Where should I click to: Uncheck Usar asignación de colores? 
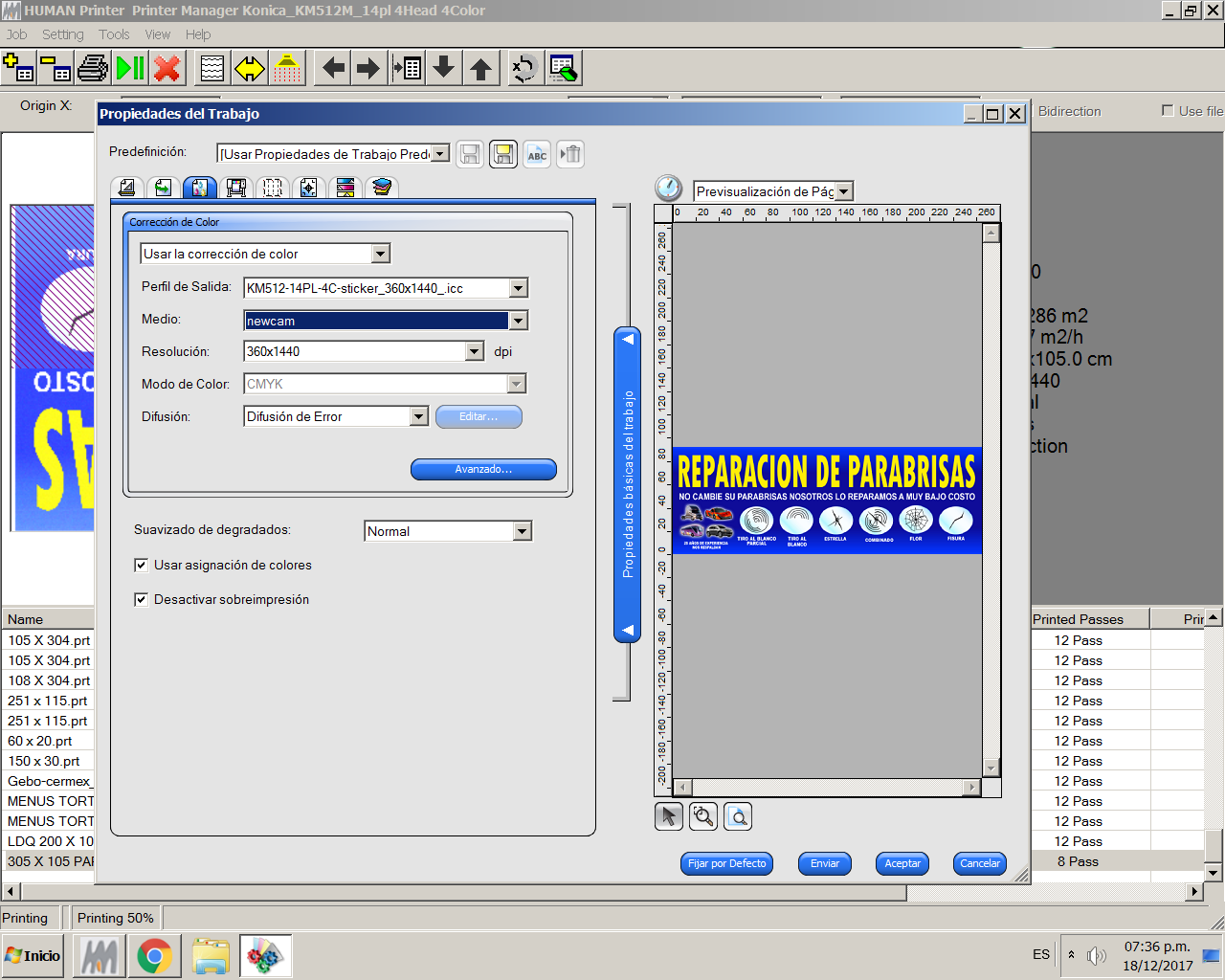tap(141, 566)
